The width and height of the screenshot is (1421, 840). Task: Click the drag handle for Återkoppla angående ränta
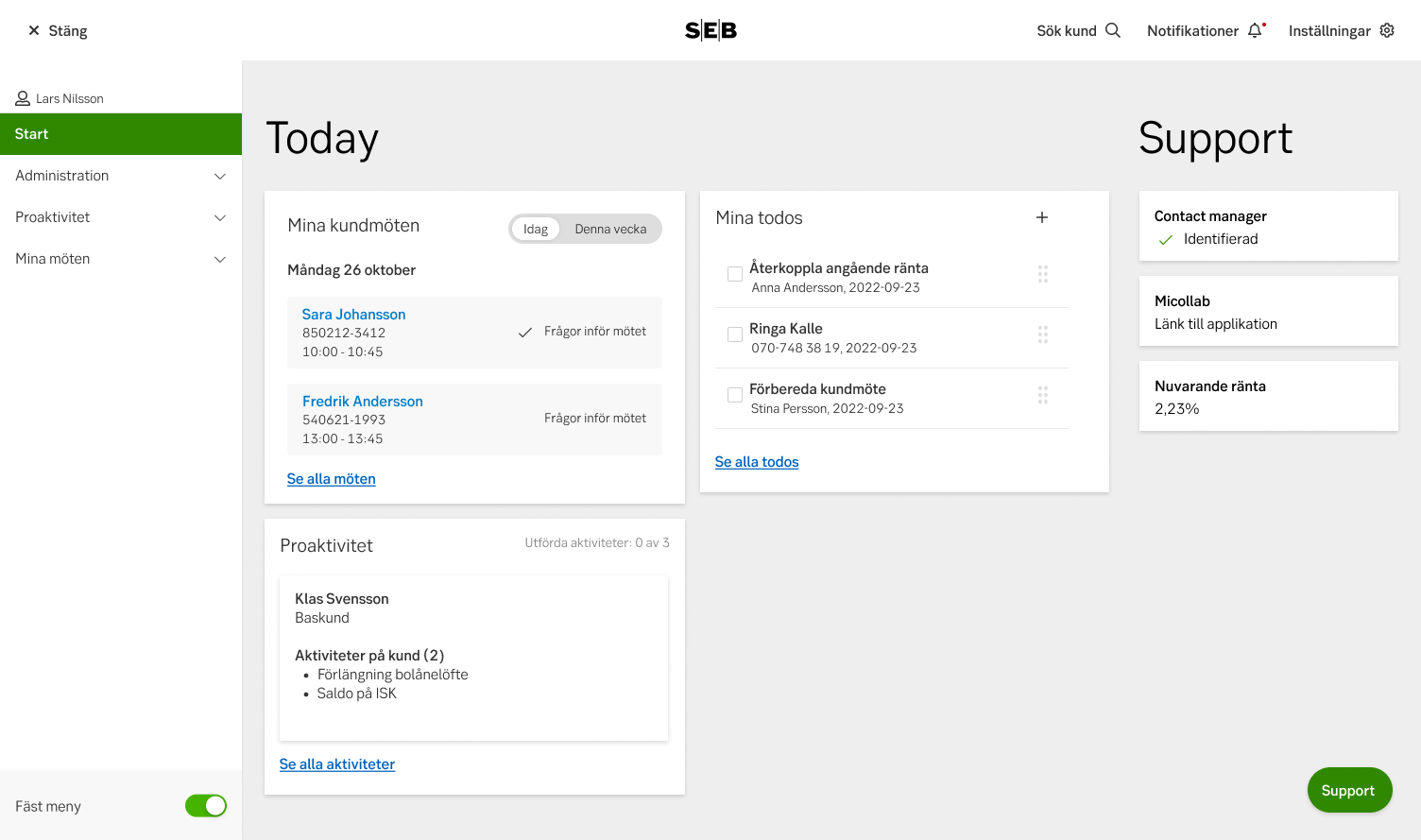pos(1043,274)
